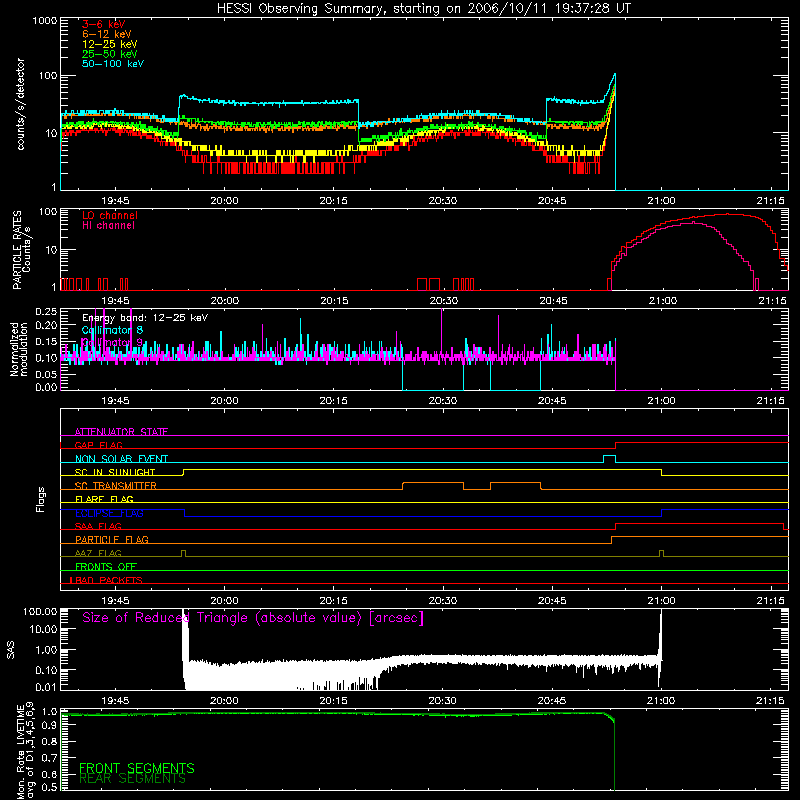Select the NON SOLAR EVENT flag label
Screen dimensions: 800x800
(x=121, y=459)
